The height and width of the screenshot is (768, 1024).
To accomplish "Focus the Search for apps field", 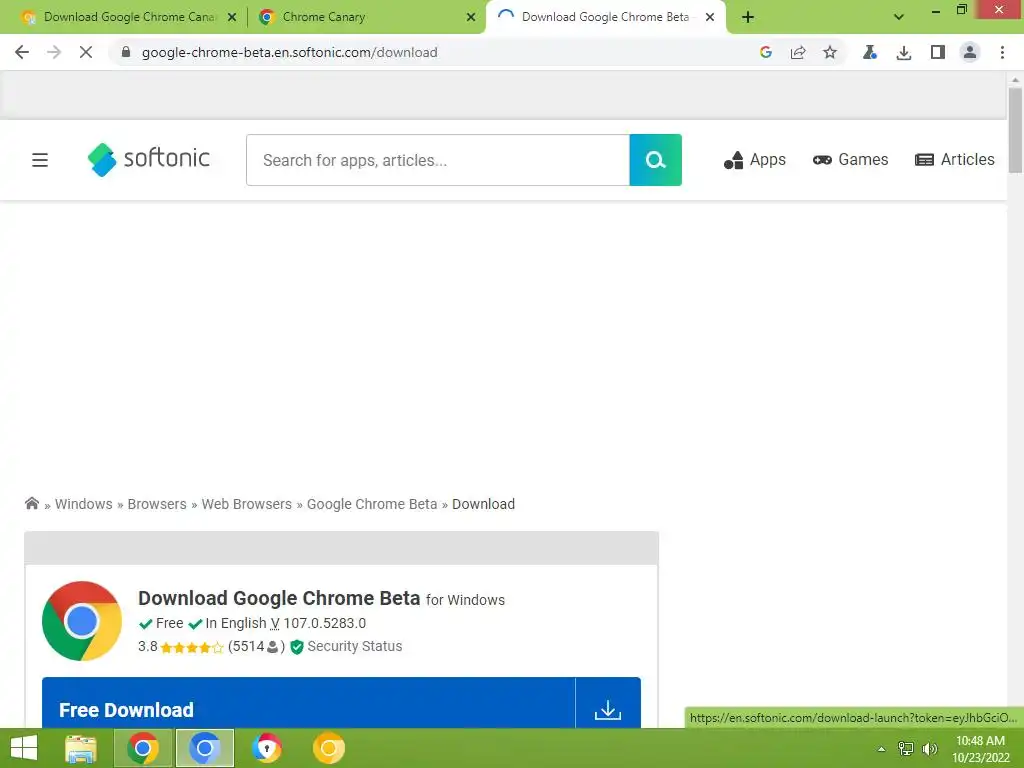I will pos(438,160).
